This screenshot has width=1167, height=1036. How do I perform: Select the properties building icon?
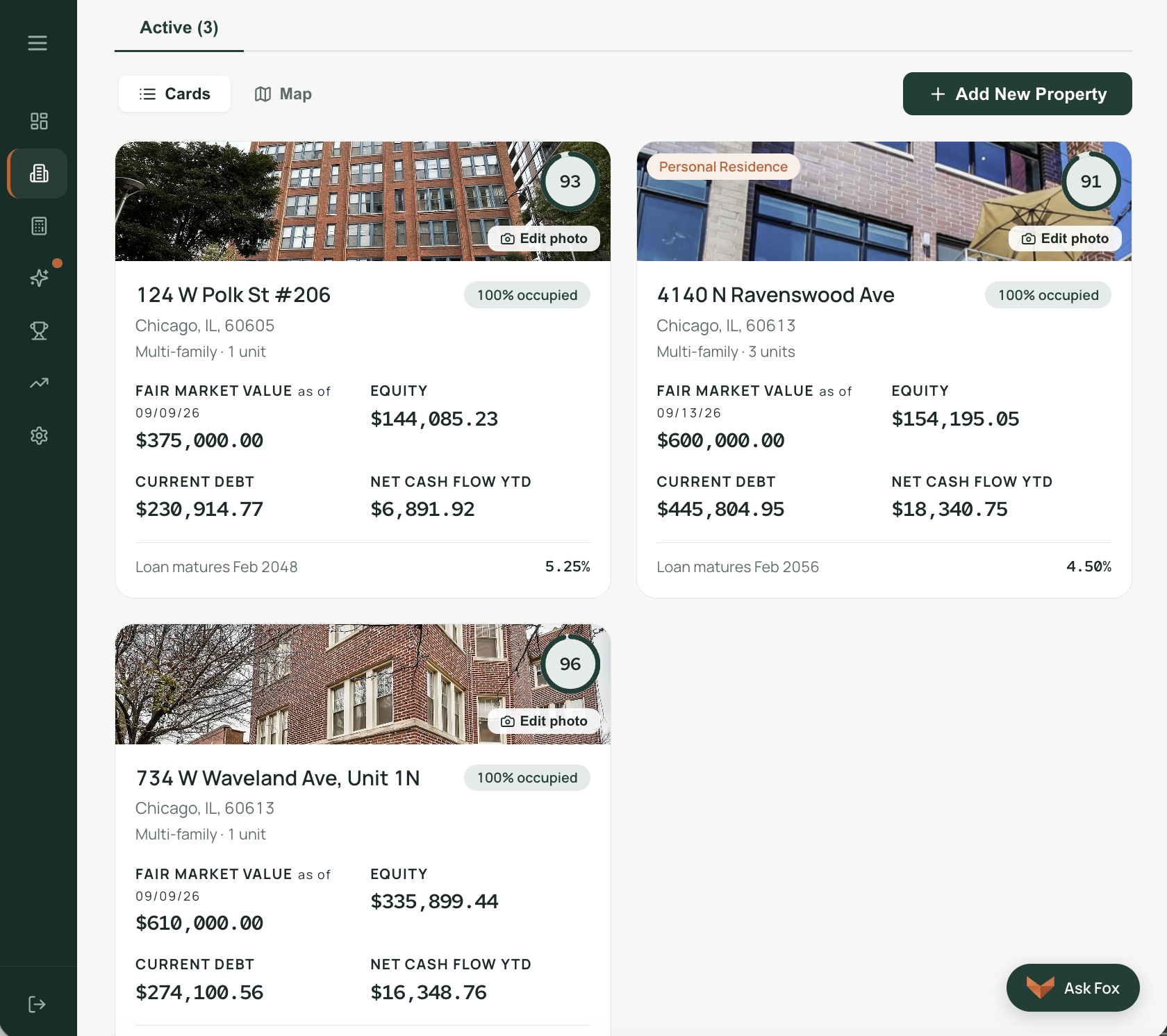click(x=39, y=174)
